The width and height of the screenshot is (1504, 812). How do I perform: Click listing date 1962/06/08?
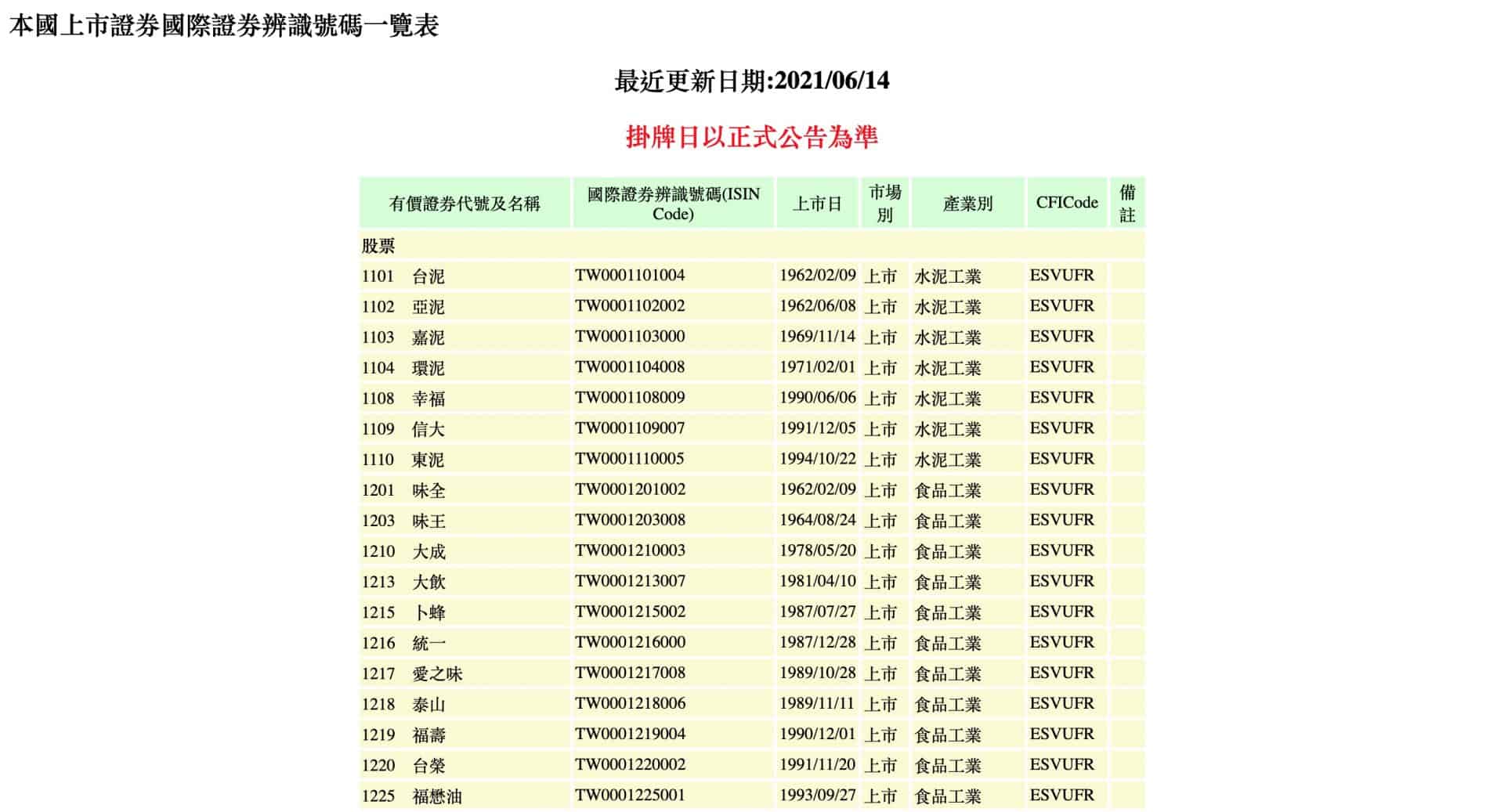pos(817,306)
